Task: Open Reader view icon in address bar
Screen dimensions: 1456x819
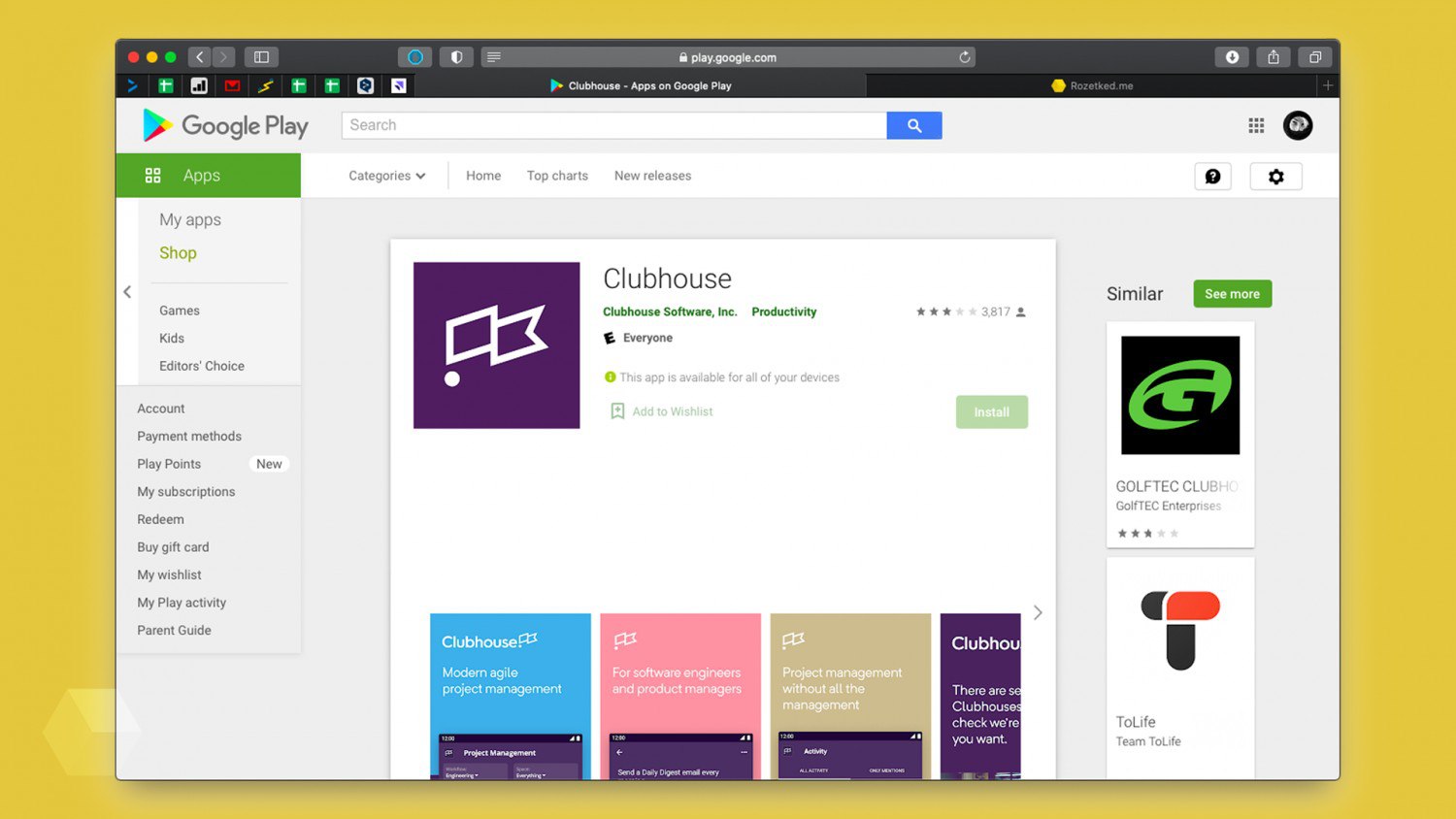Action: point(494,57)
